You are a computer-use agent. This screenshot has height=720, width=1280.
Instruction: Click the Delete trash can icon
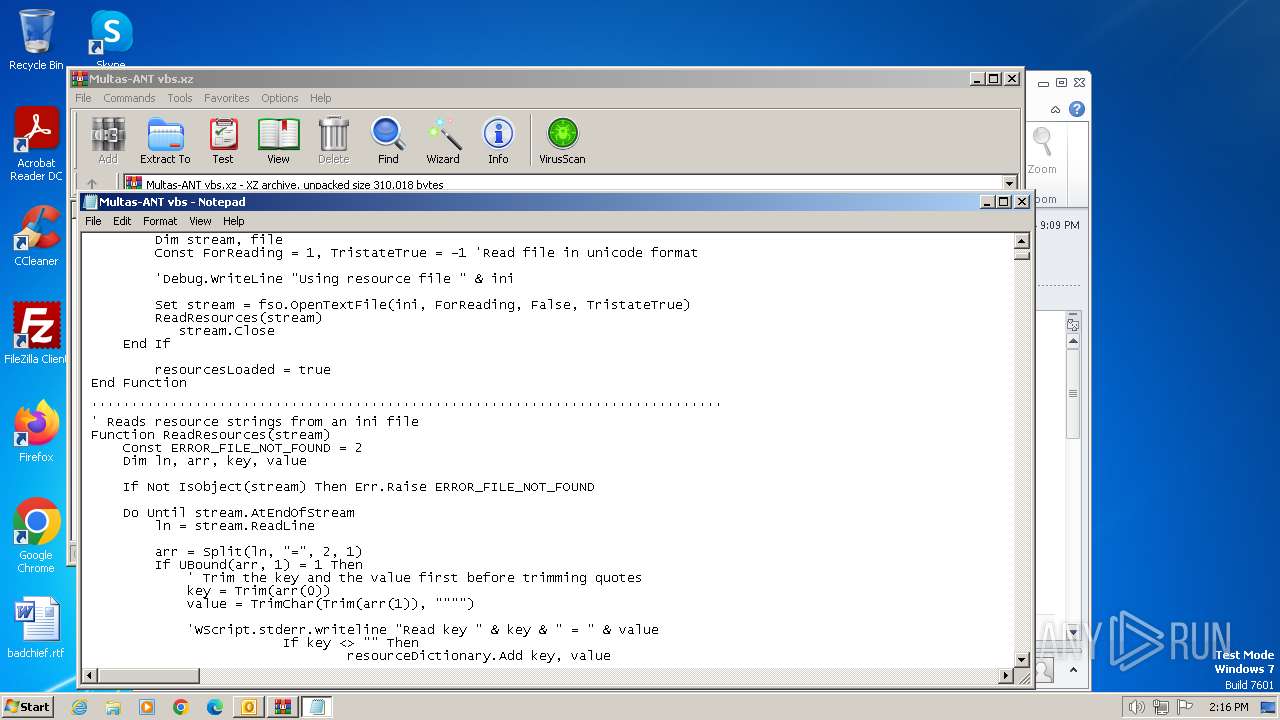pyautogui.click(x=333, y=140)
